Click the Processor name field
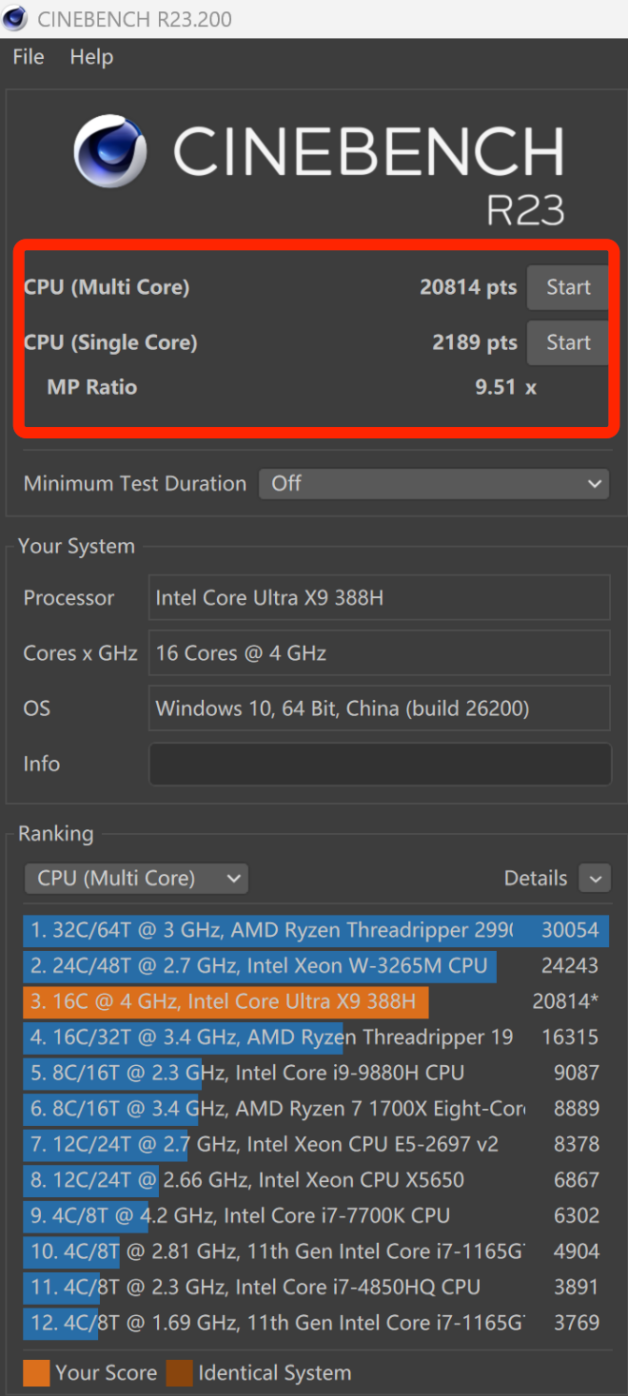Screen dimensions: 628x1396 pos(379,598)
